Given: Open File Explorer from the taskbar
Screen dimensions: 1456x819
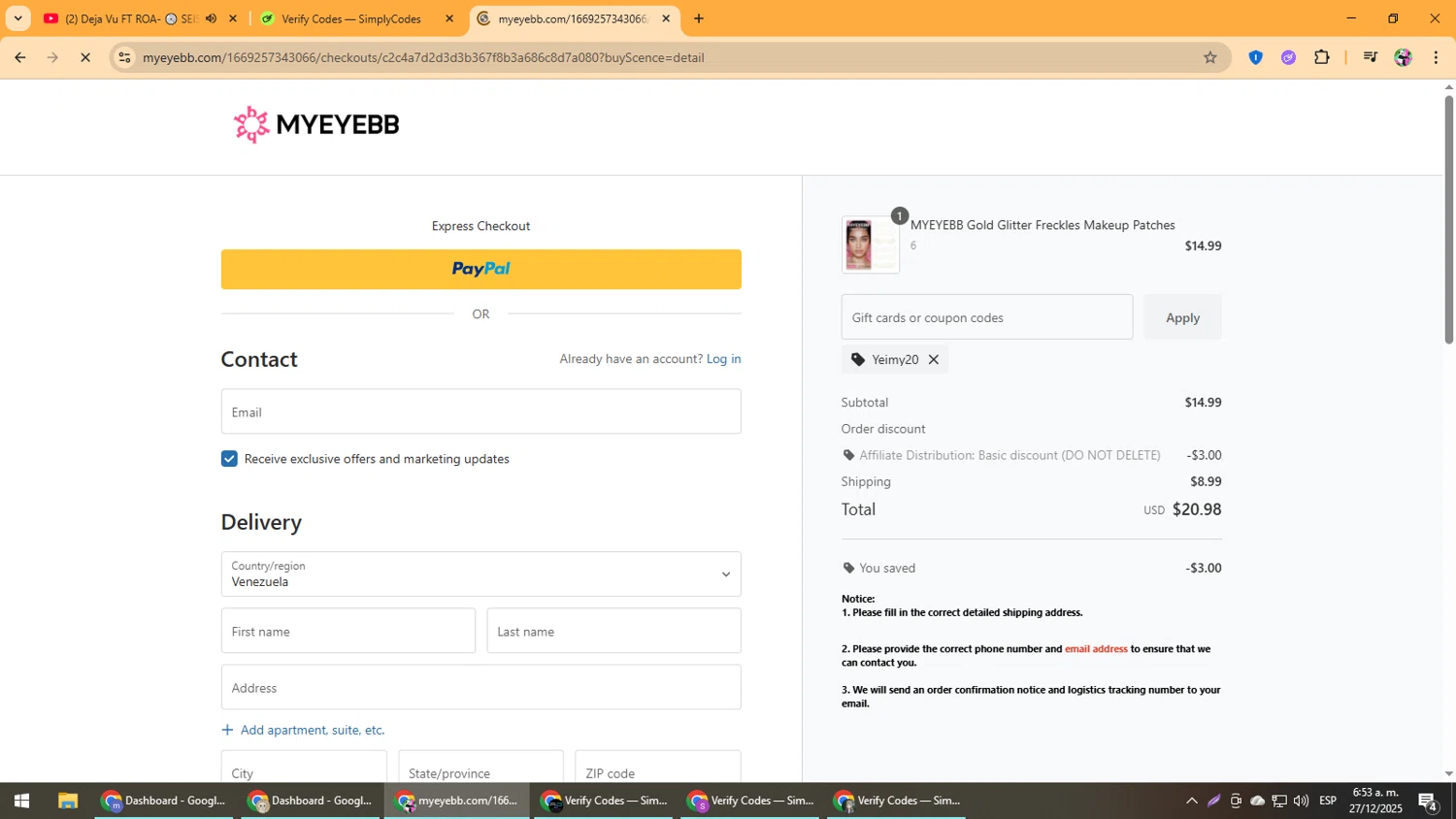Looking at the screenshot, I should click(67, 801).
